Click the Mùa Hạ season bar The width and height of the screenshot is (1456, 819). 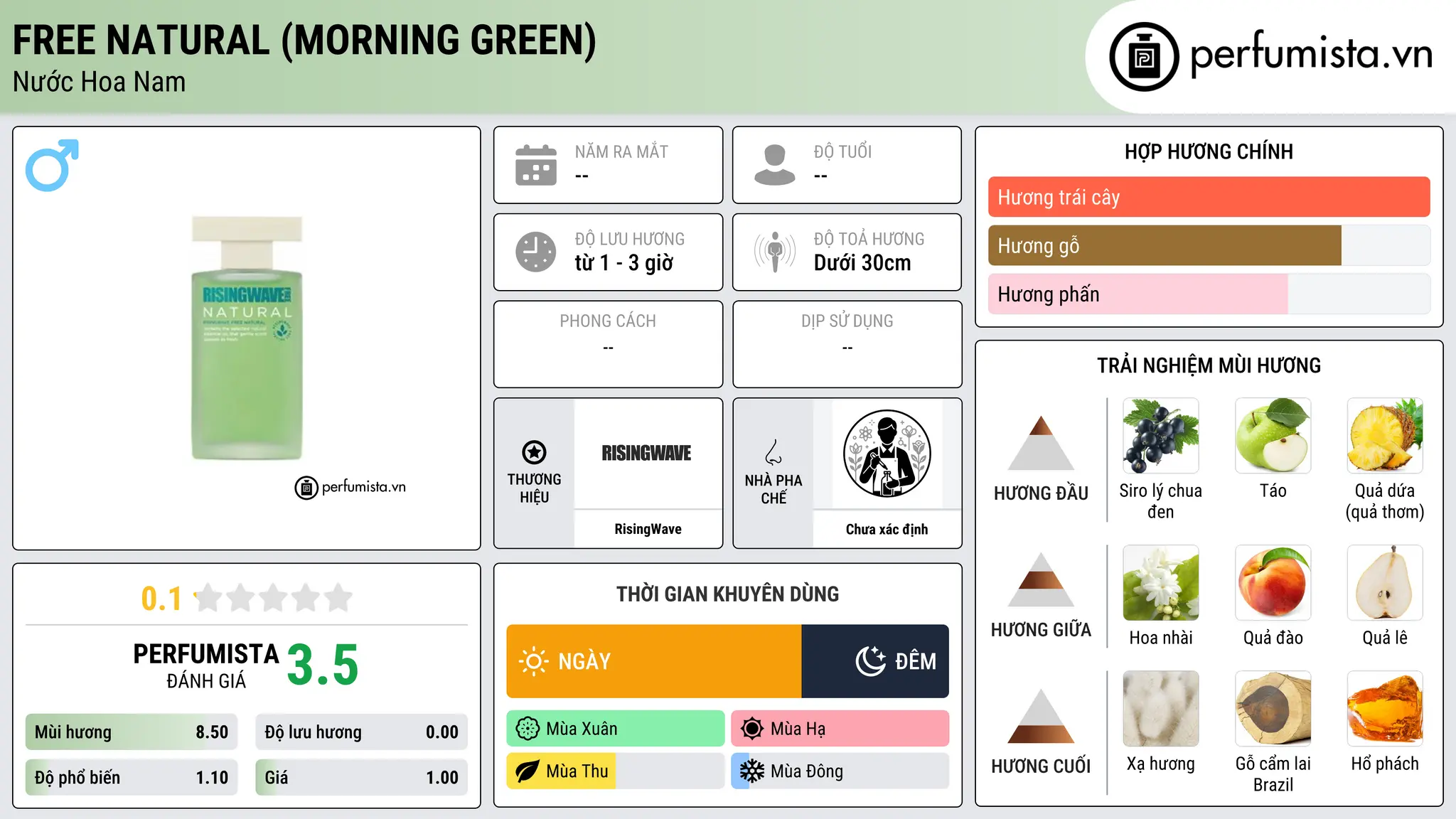tap(840, 729)
